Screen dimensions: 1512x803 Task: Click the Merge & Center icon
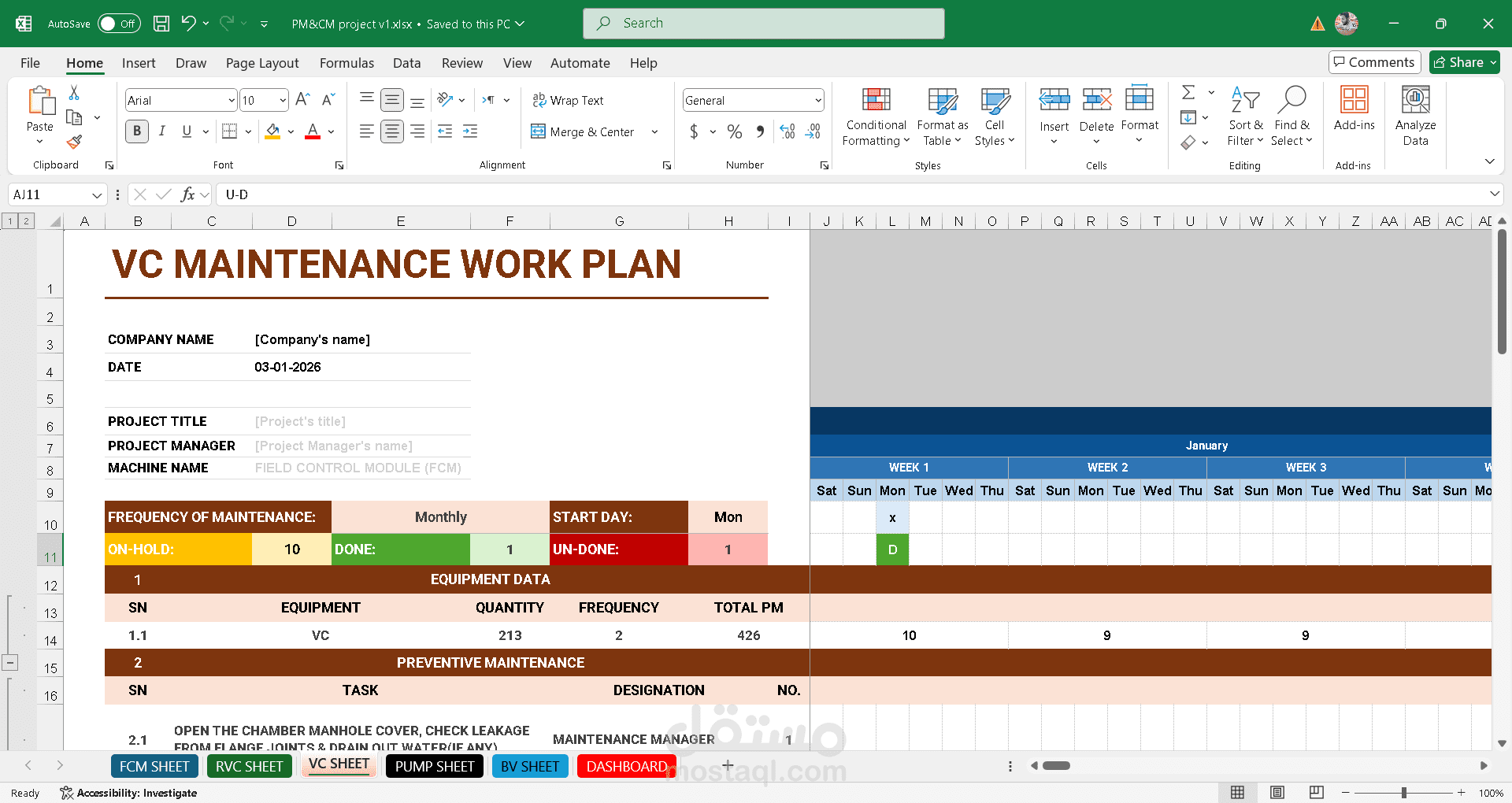coord(538,131)
